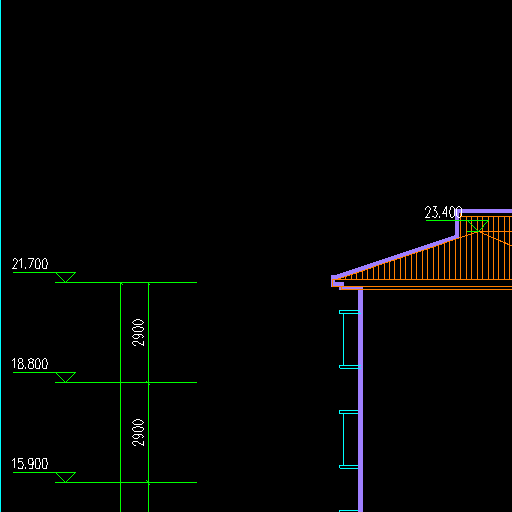Click the elevation marker triangle at 21.700
The width and height of the screenshot is (512, 512).
coord(66,277)
